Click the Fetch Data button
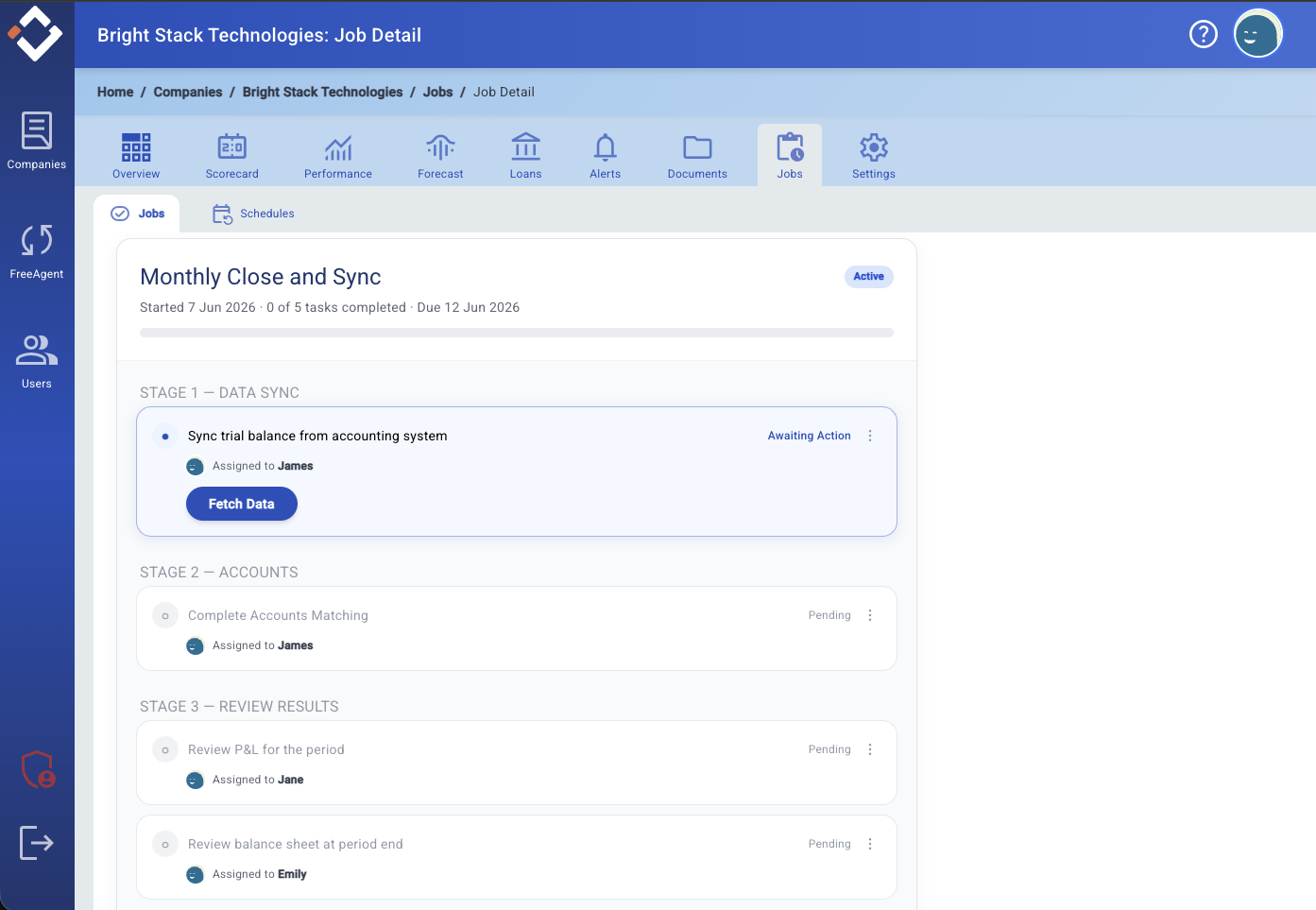1316x910 pixels. pyautogui.click(x=242, y=504)
